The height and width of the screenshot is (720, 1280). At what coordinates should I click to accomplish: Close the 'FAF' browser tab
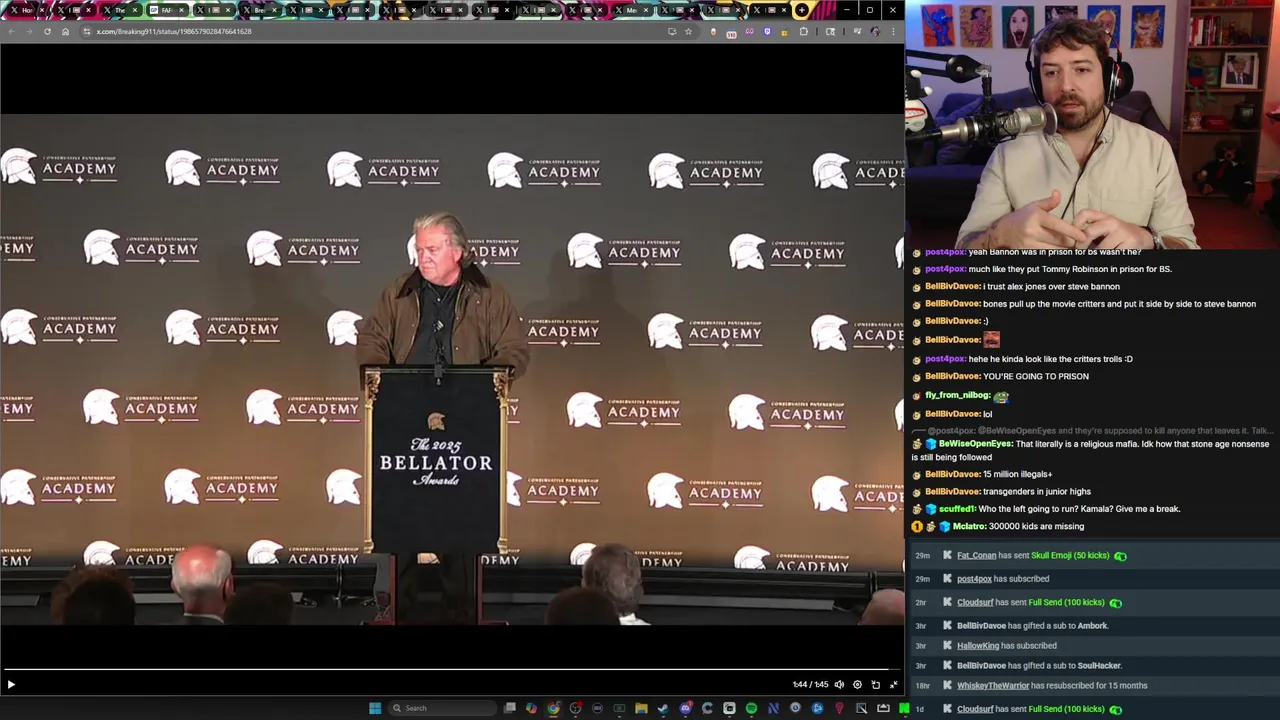tap(181, 10)
